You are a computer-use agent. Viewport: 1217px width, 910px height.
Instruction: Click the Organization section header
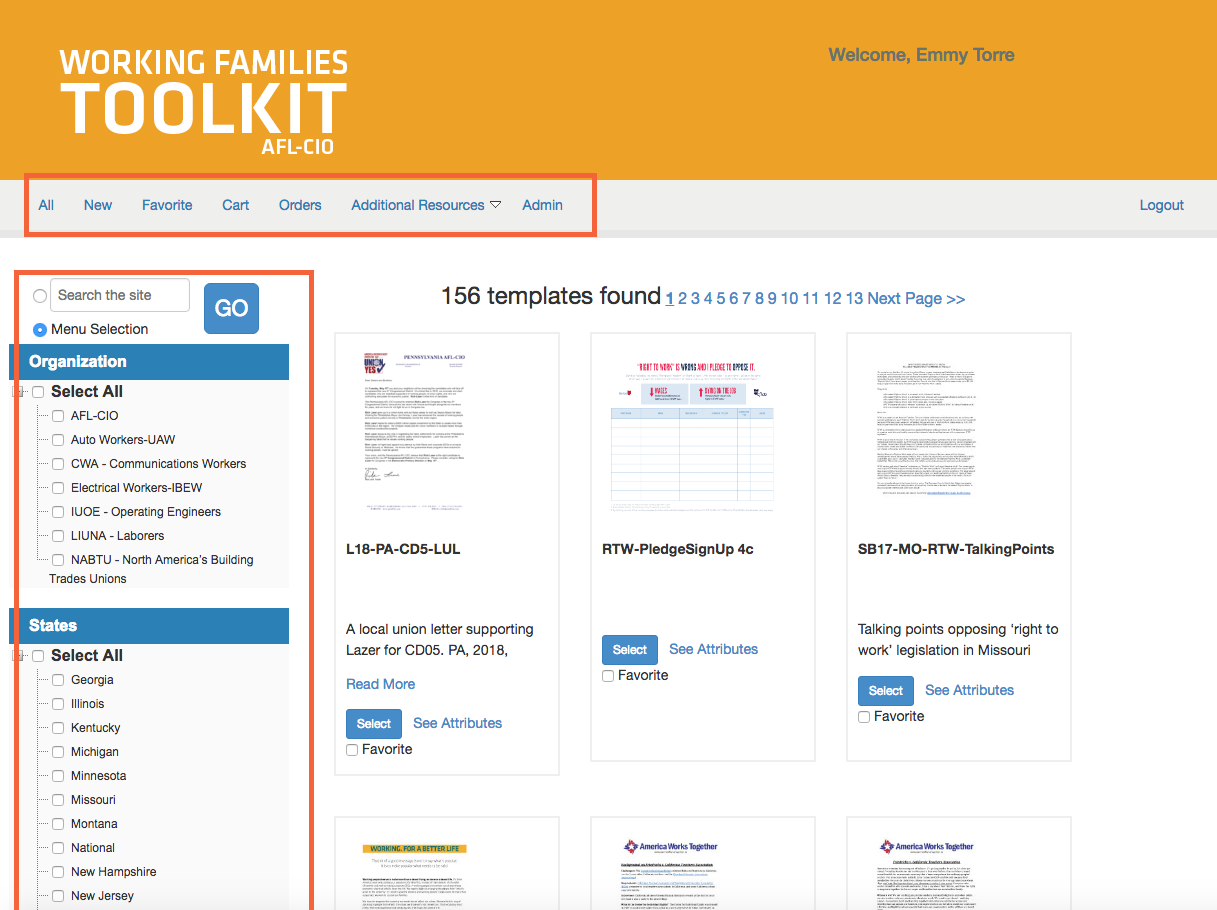(149, 362)
